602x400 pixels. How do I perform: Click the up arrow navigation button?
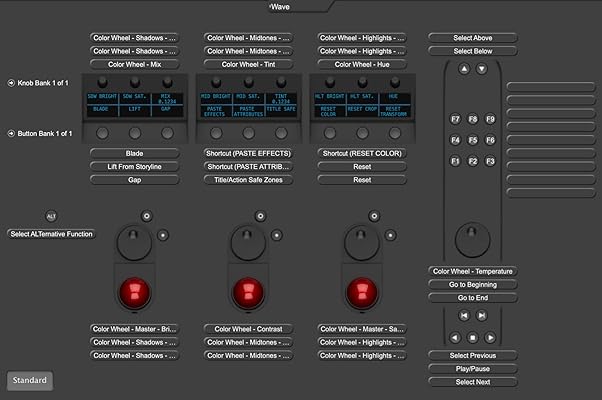point(464,69)
